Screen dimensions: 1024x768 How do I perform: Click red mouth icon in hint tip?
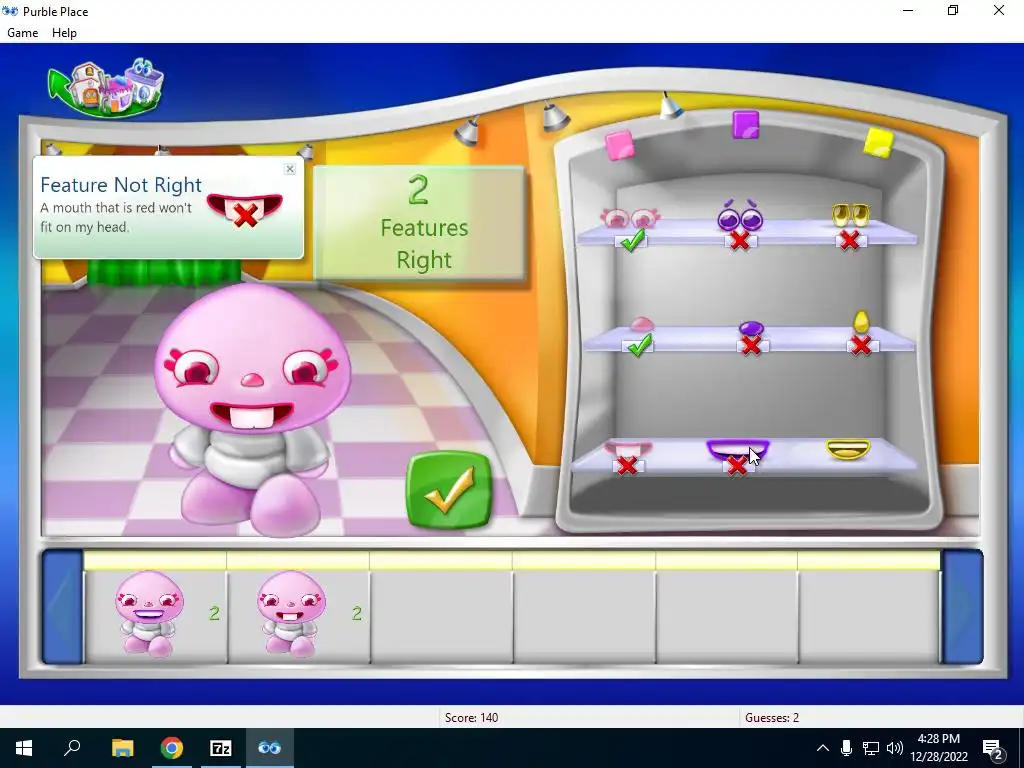pyautogui.click(x=245, y=210)
